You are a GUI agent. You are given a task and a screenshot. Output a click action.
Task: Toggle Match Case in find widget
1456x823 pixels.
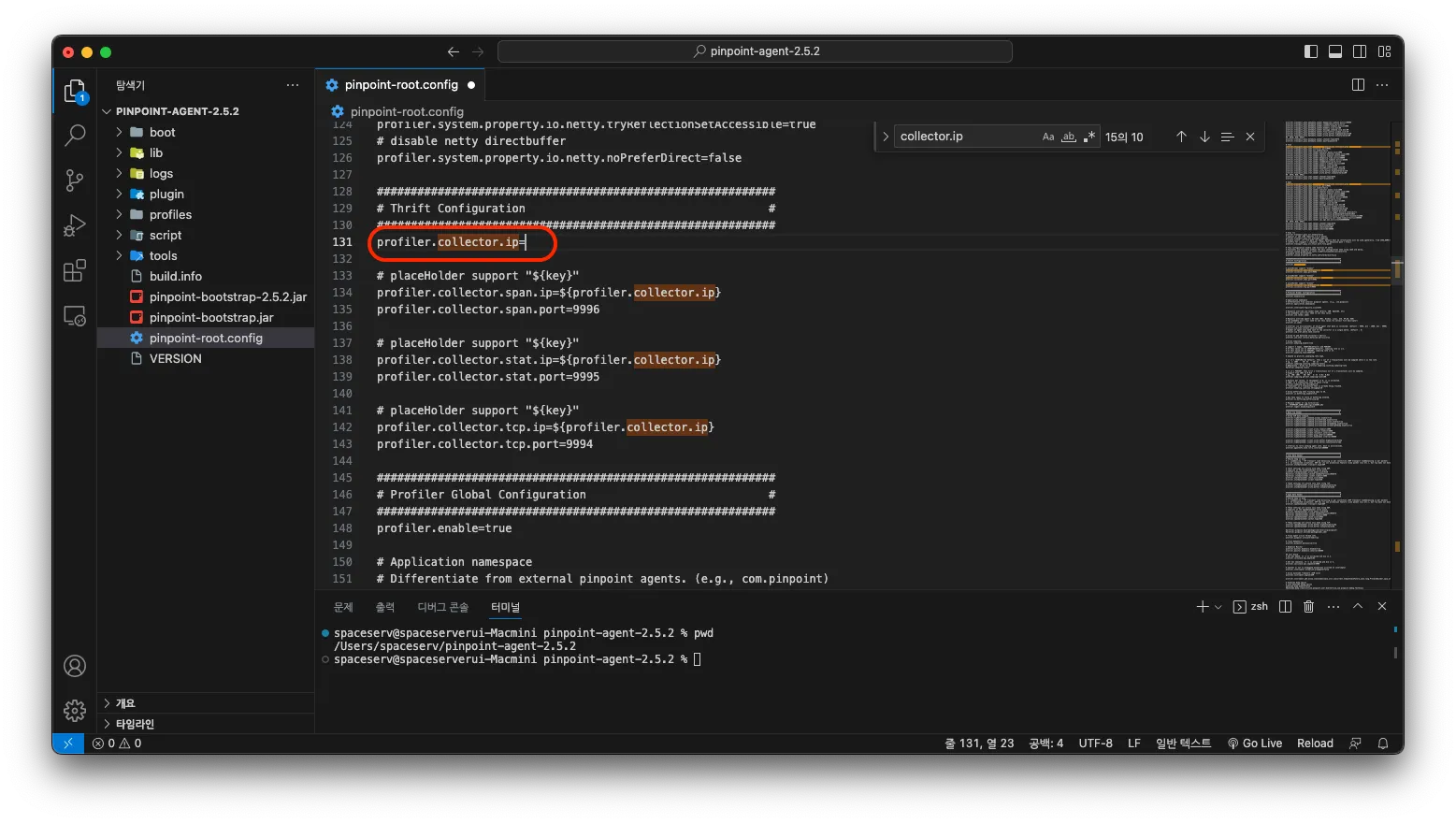pos(1048,137)
